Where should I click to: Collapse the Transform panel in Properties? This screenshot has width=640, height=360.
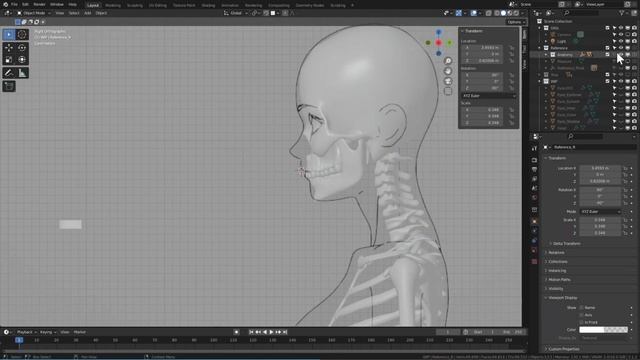tap(557, 158)
